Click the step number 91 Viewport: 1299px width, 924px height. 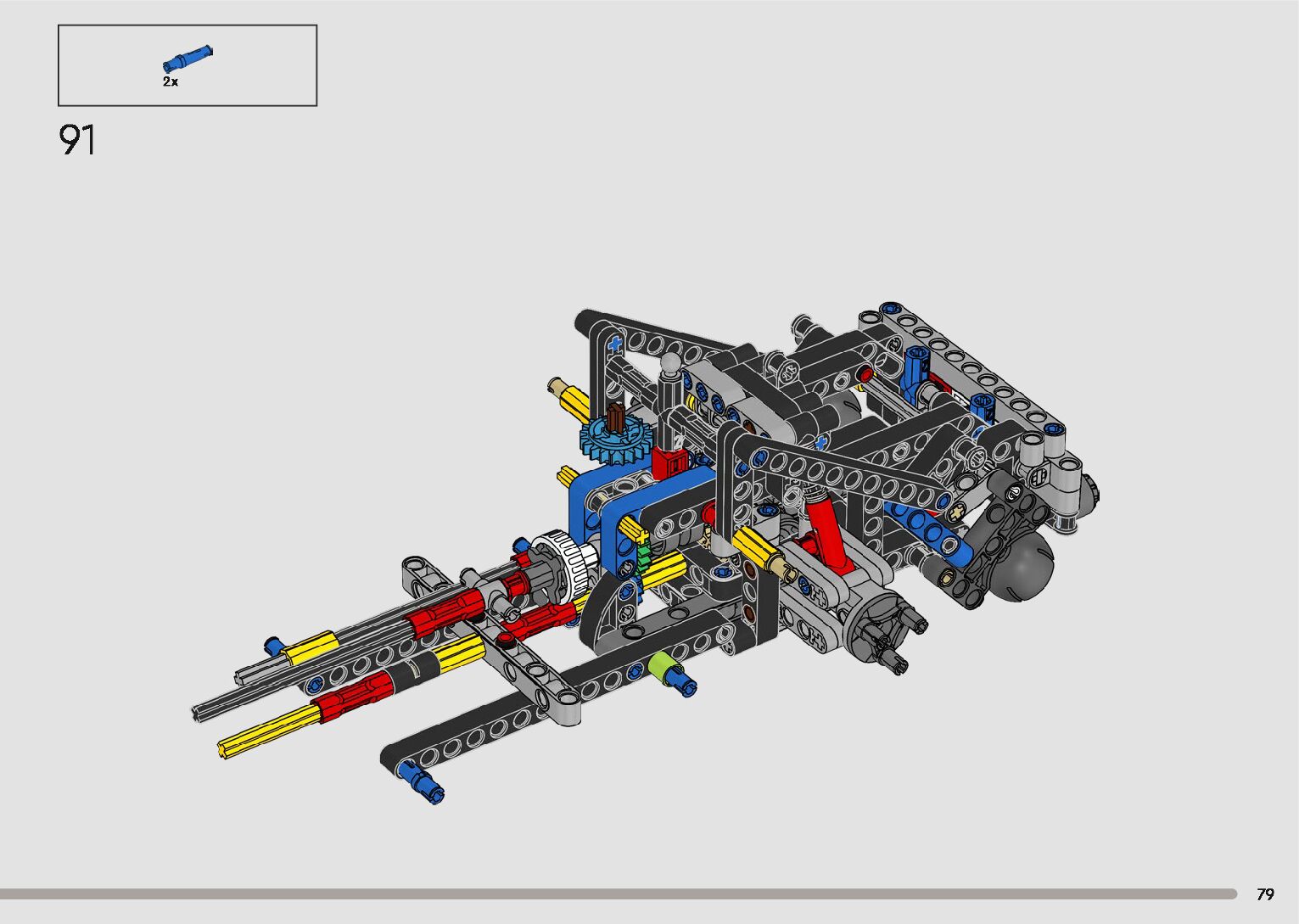click(77, 140)
